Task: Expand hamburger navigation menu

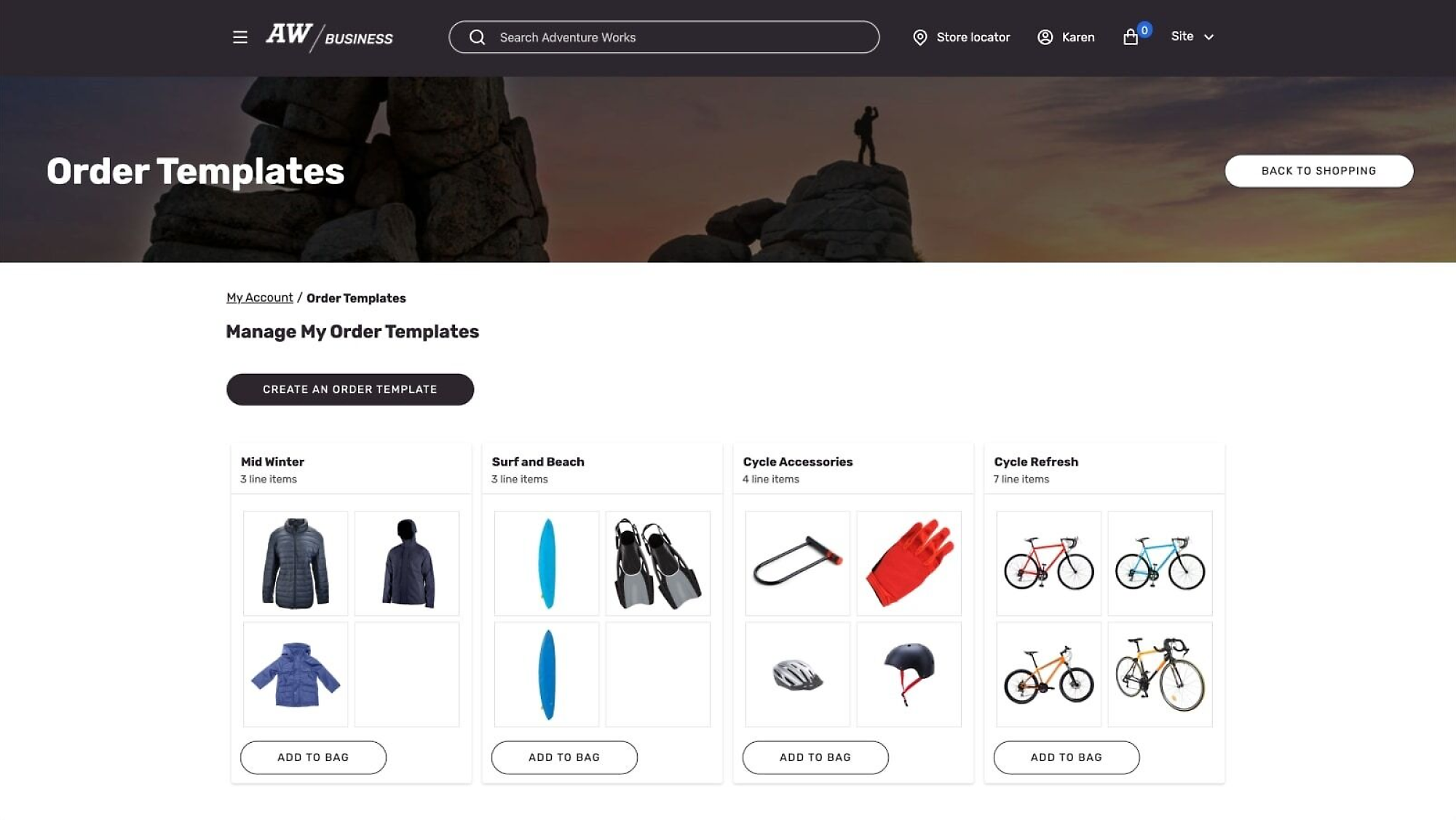Action: coord(239,36)
